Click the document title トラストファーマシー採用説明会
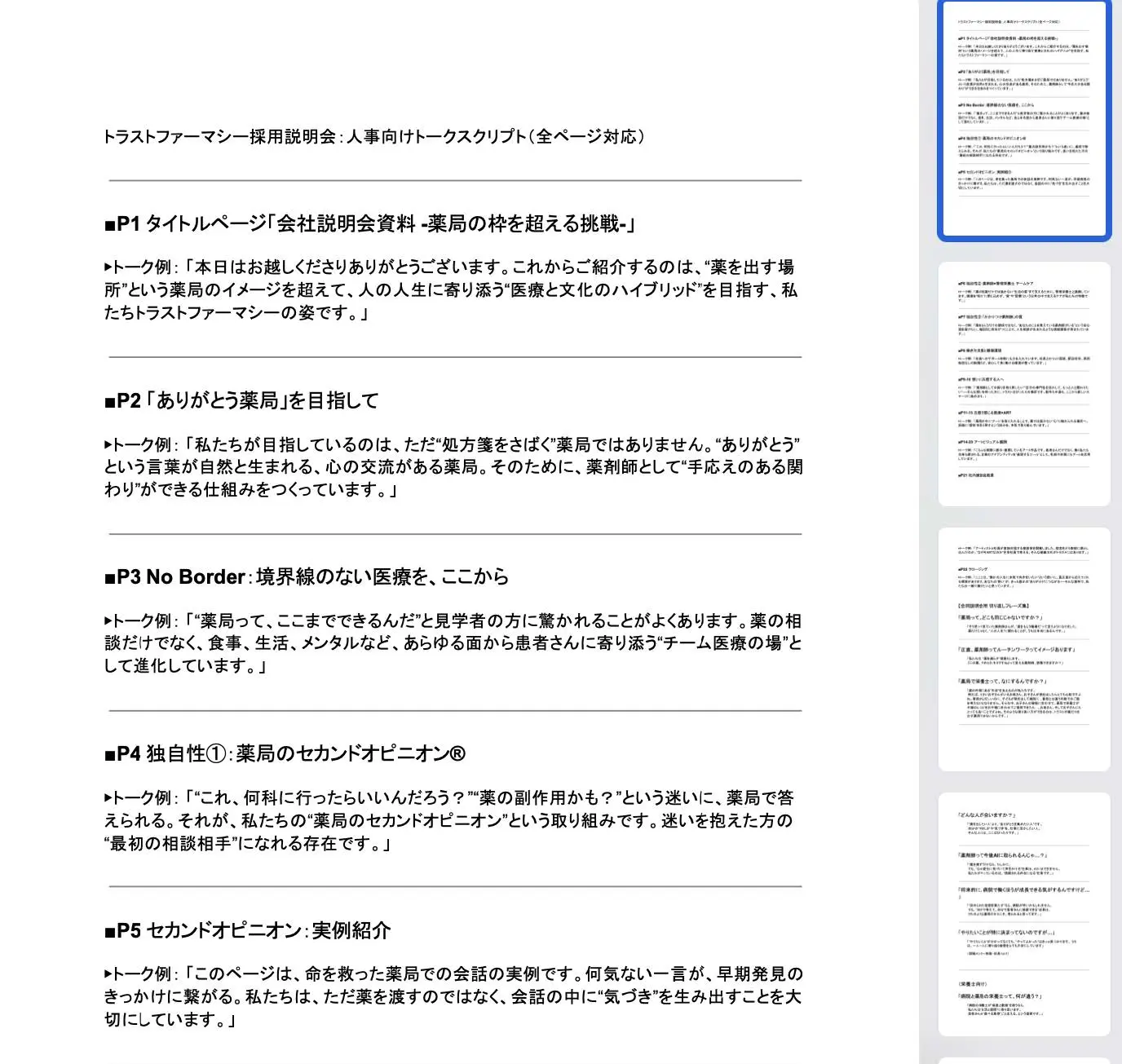 pos(374,136)
